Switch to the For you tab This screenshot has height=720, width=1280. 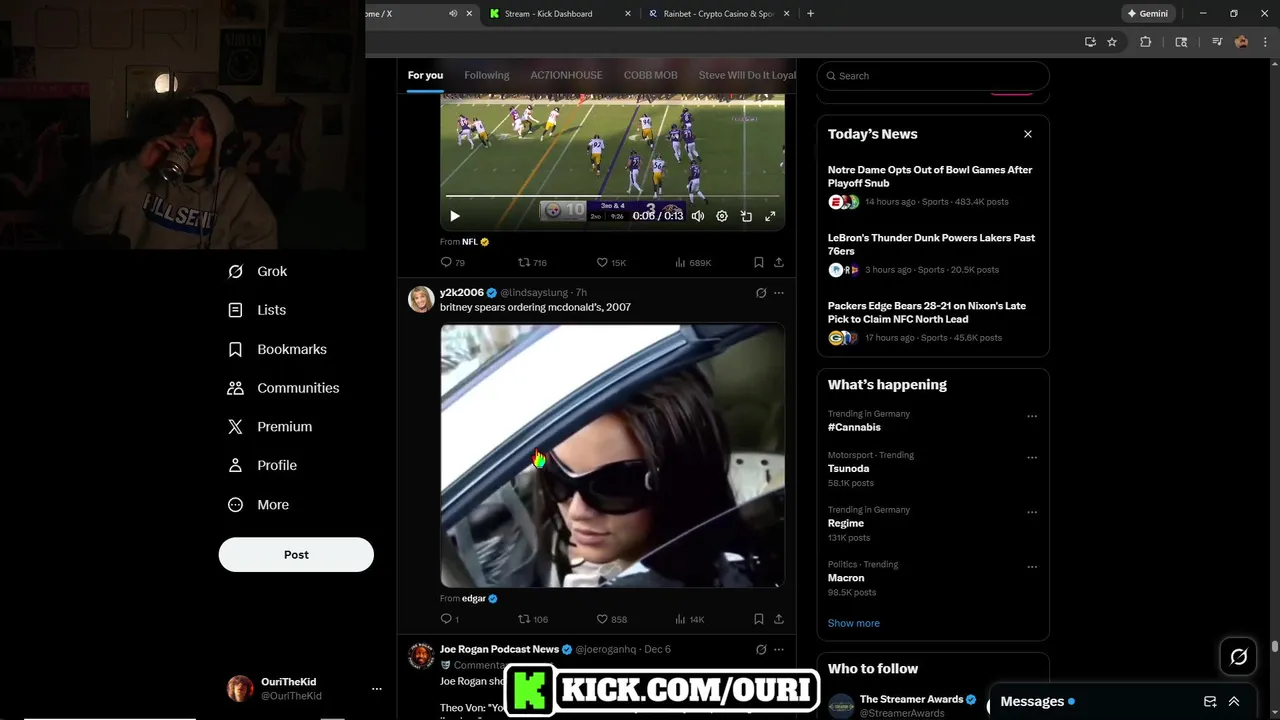pyautogui.click(x=425, y=75)
